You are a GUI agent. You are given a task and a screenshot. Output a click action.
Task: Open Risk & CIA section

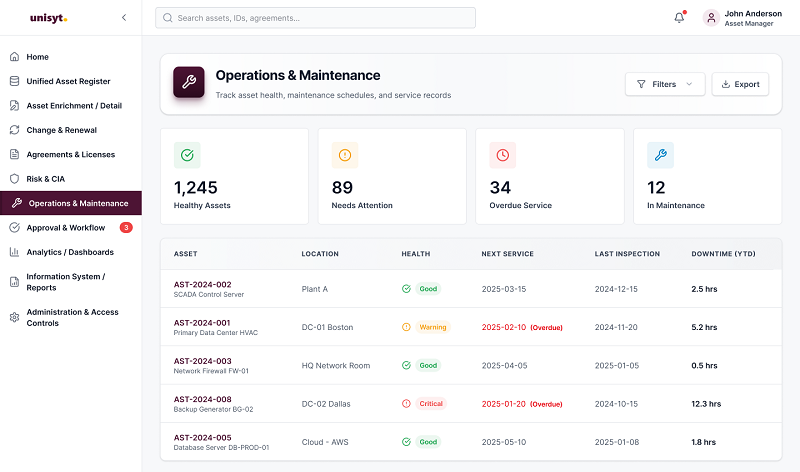pyautogui.click(x=45, y=179)
